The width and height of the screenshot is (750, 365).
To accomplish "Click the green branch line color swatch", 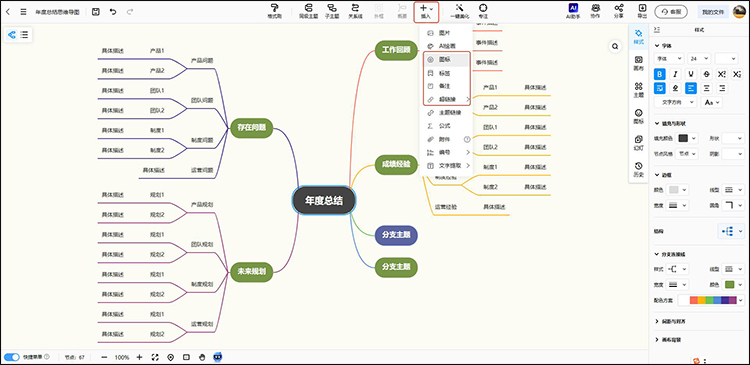I will (x=729, y=284).
